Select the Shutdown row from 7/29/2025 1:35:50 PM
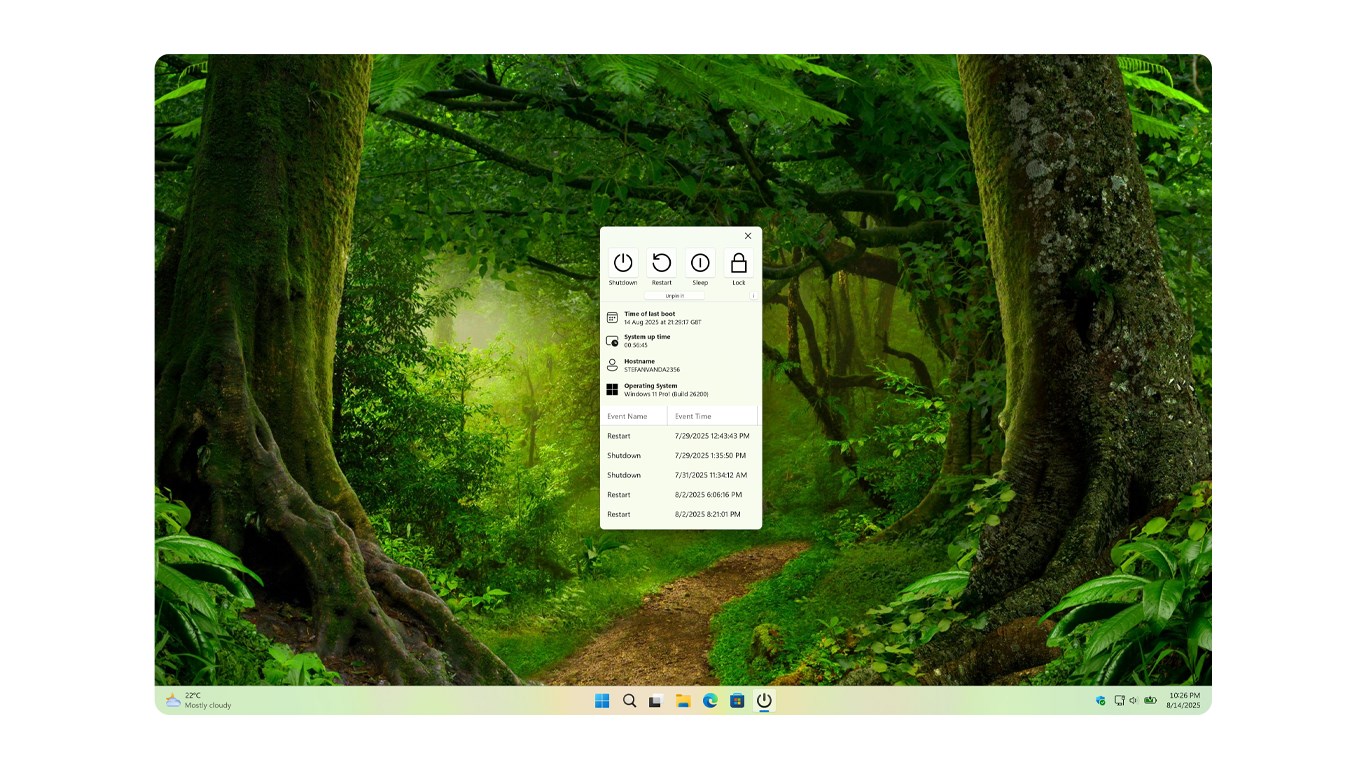The width and height of the screenshot is (1366, 768). (680, 456)
